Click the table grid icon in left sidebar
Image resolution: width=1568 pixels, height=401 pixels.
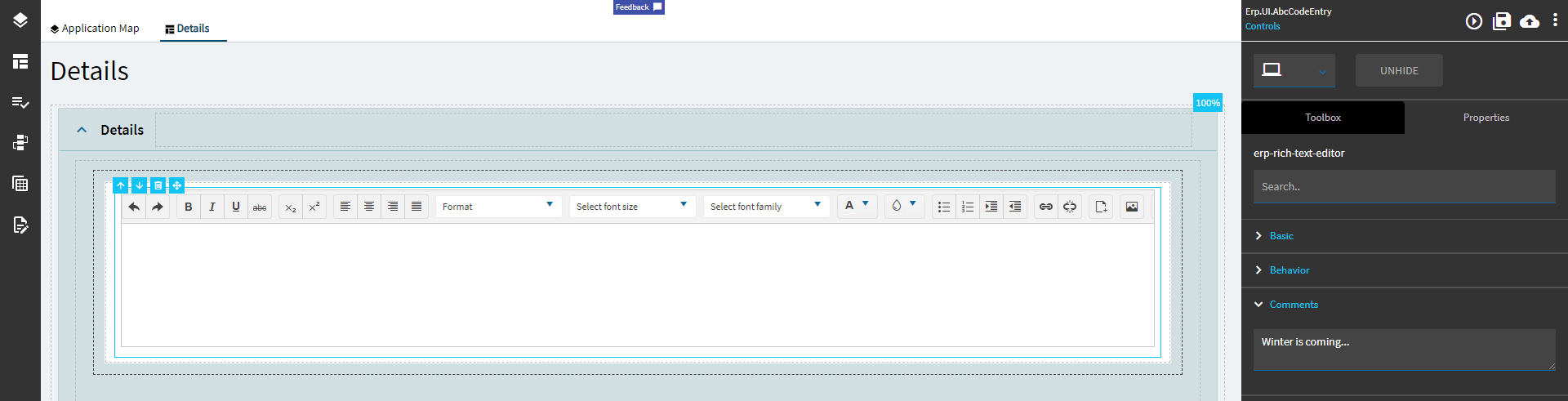pos(20,184)
